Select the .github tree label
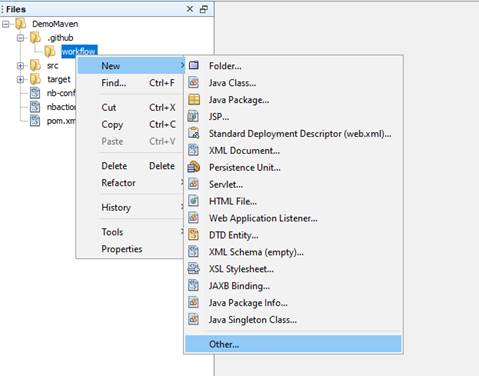The height and width of the screenshot is (376, 479). pyautogui.click(x=60, y=38)
